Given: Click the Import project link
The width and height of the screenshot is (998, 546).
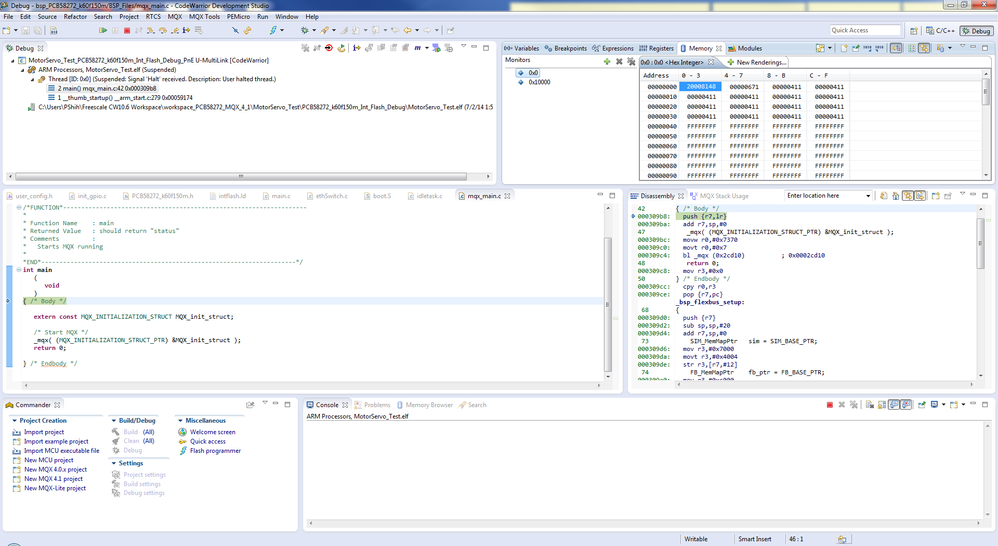Looking at the screenshot, I should pos(43,432).
